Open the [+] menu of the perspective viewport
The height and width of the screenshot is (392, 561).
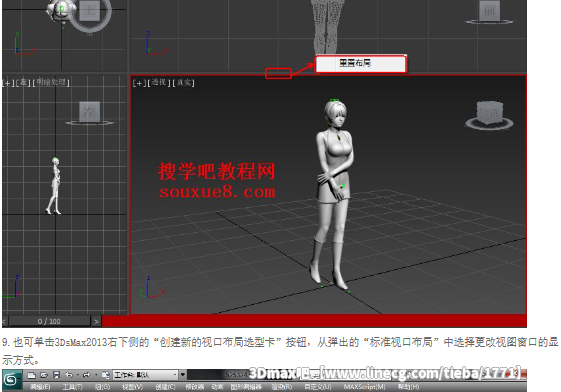[x=139, y=83]
